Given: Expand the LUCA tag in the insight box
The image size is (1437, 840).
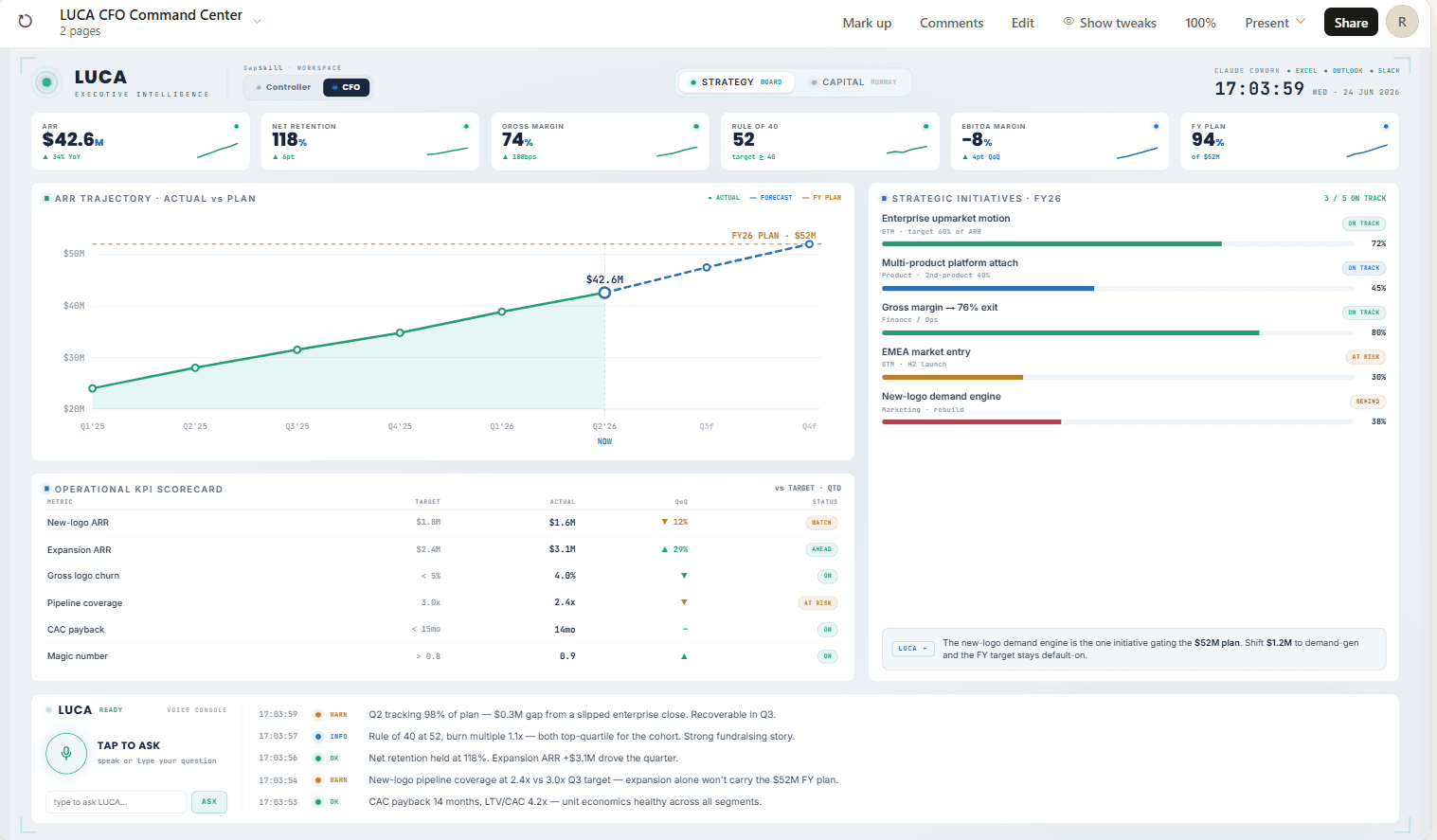Looking at the screenshot, I should point(913,649).
